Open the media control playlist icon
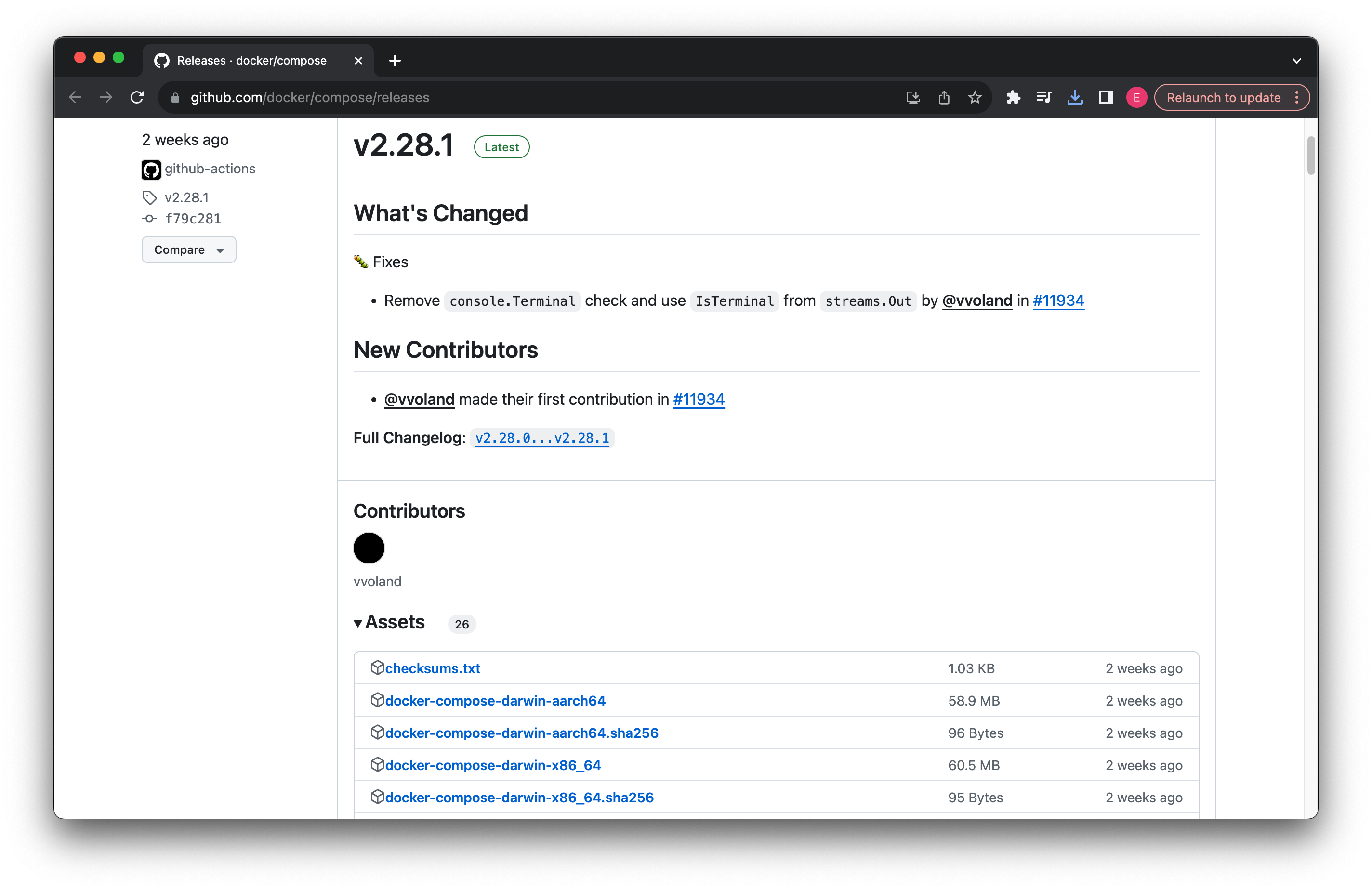This screenshot has width=1372, height=890. 1044,97
